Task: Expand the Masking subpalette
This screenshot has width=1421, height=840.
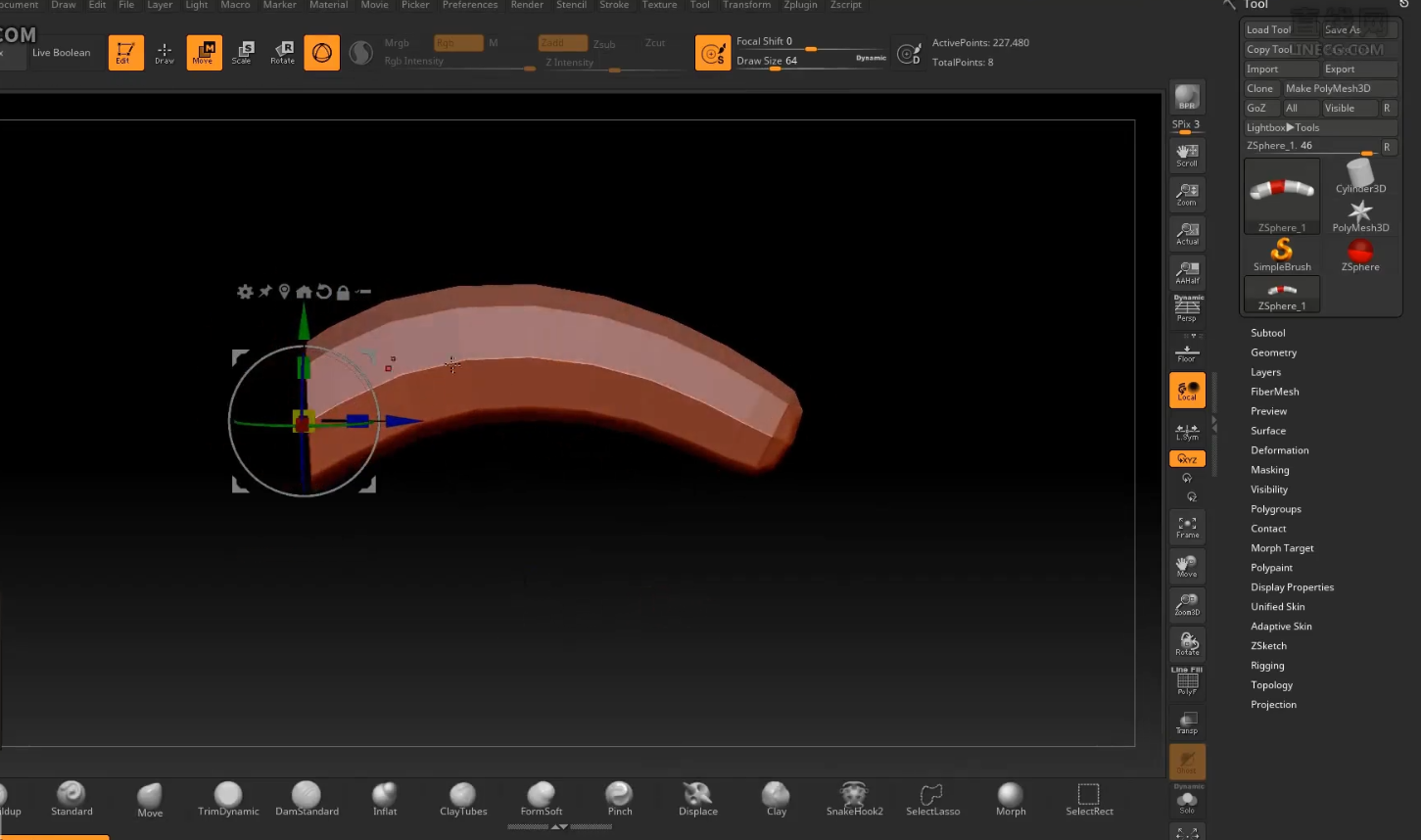Action: pyautogui.click(x=1269, y=470)
